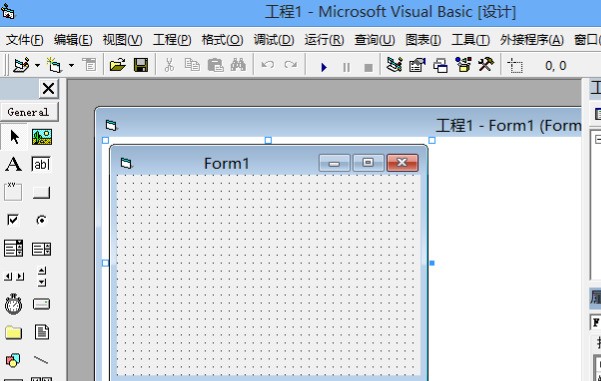Image resolution: width=601 pixels, height=381 pixels.
Task: Open the Project Explorer toolbar icon
Action: (394, 65)
